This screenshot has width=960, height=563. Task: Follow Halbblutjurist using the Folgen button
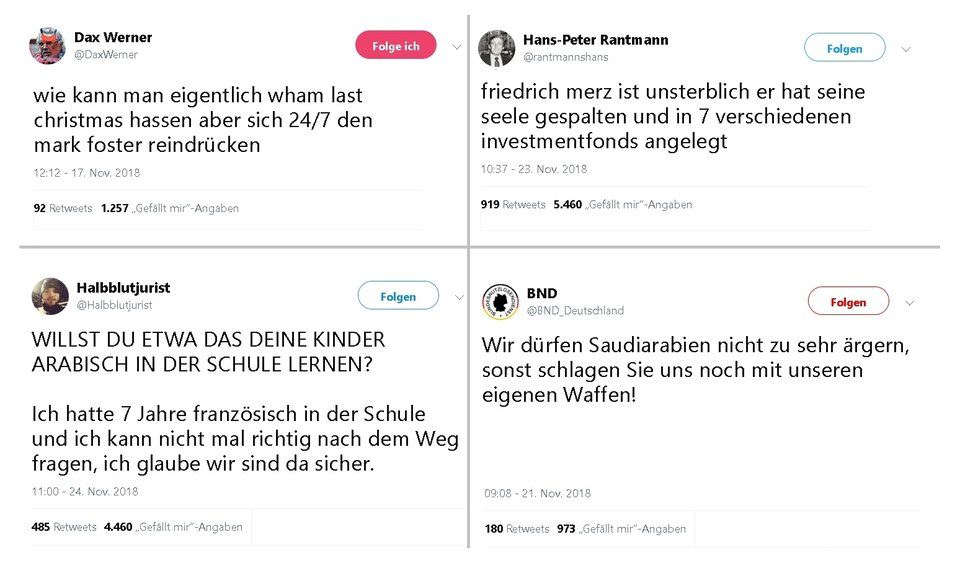(x=398, y=296)
